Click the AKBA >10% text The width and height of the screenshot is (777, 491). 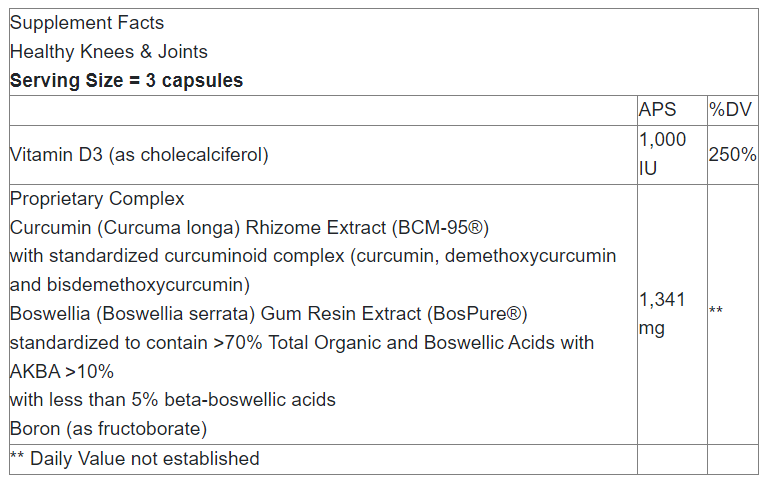click(62, 372)
